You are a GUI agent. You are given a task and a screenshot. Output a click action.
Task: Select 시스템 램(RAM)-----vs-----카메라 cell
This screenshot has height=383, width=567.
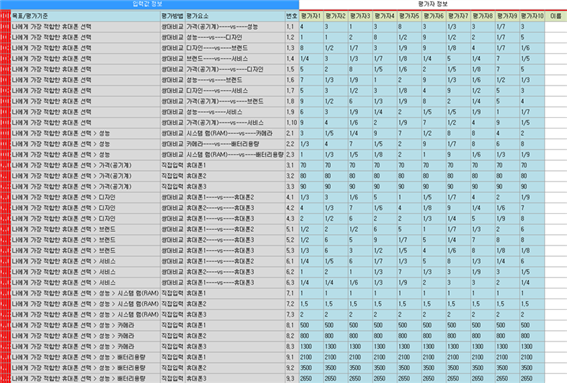235,133
